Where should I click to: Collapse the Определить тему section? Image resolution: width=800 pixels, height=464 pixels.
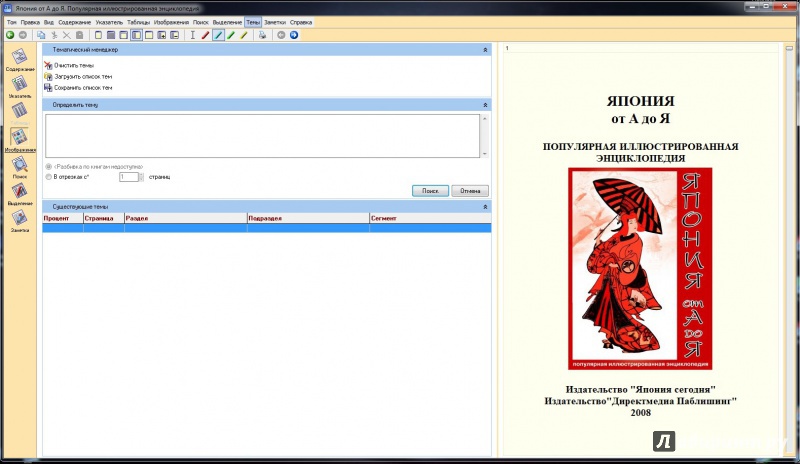pos(485,105)
